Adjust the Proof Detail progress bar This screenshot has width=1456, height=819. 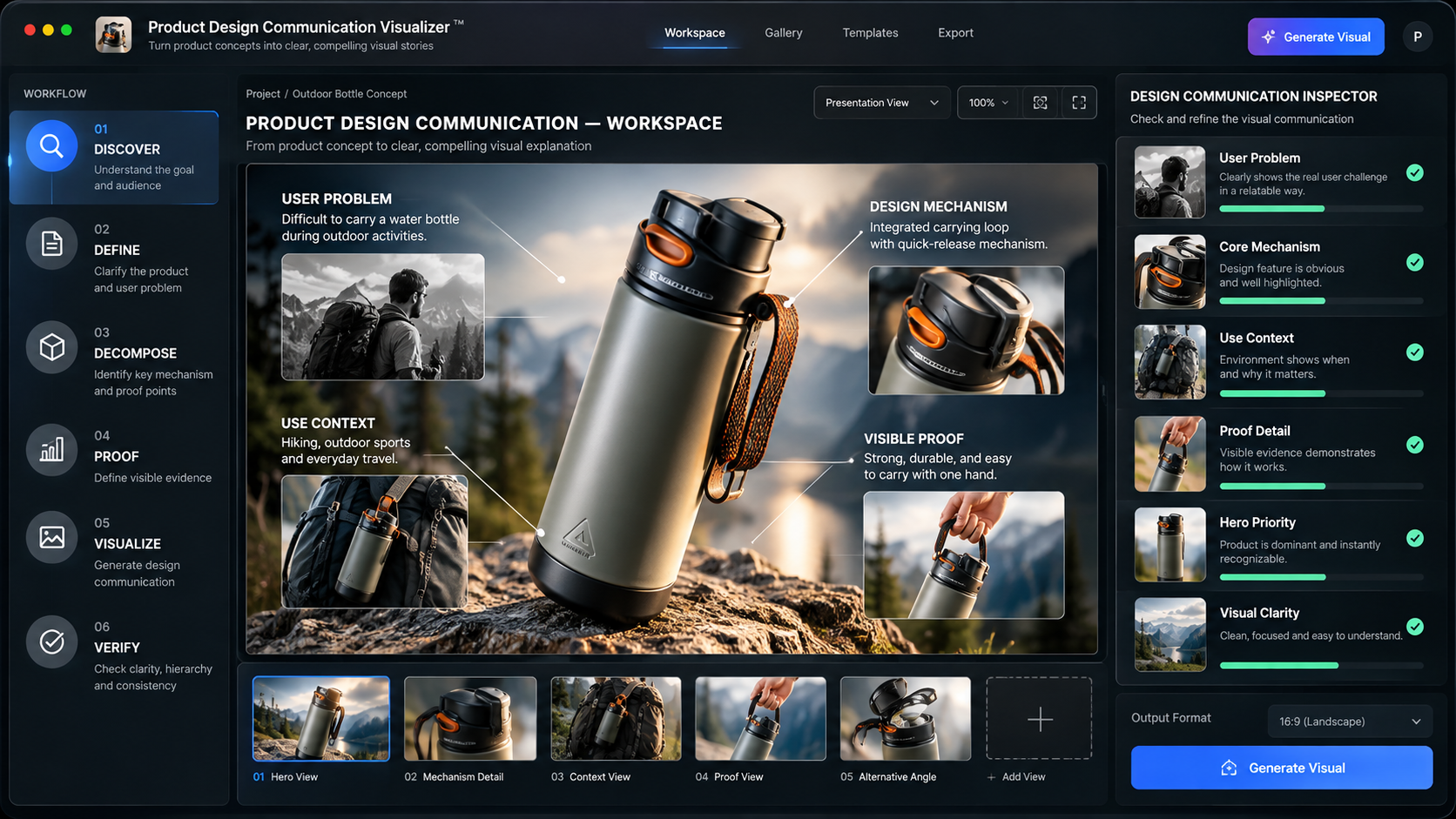[x=1321, y=486]
